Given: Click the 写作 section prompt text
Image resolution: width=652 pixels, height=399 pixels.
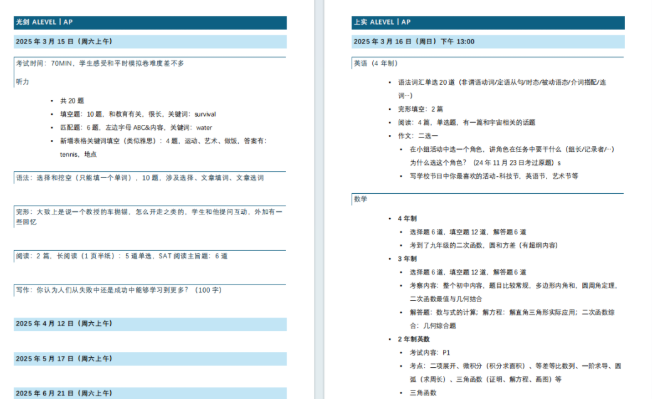Looking at the screenshot, I should pos(119,290).
